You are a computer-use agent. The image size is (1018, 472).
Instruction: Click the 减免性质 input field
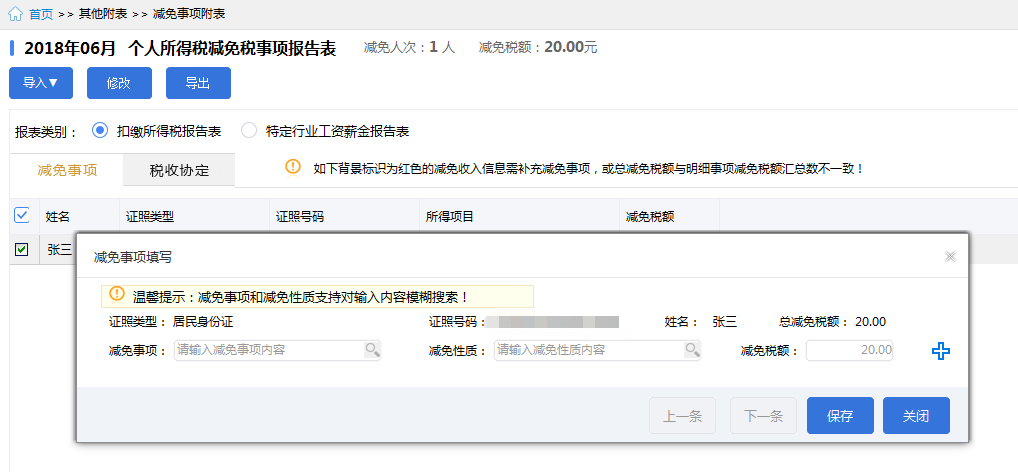pos(597,351)
